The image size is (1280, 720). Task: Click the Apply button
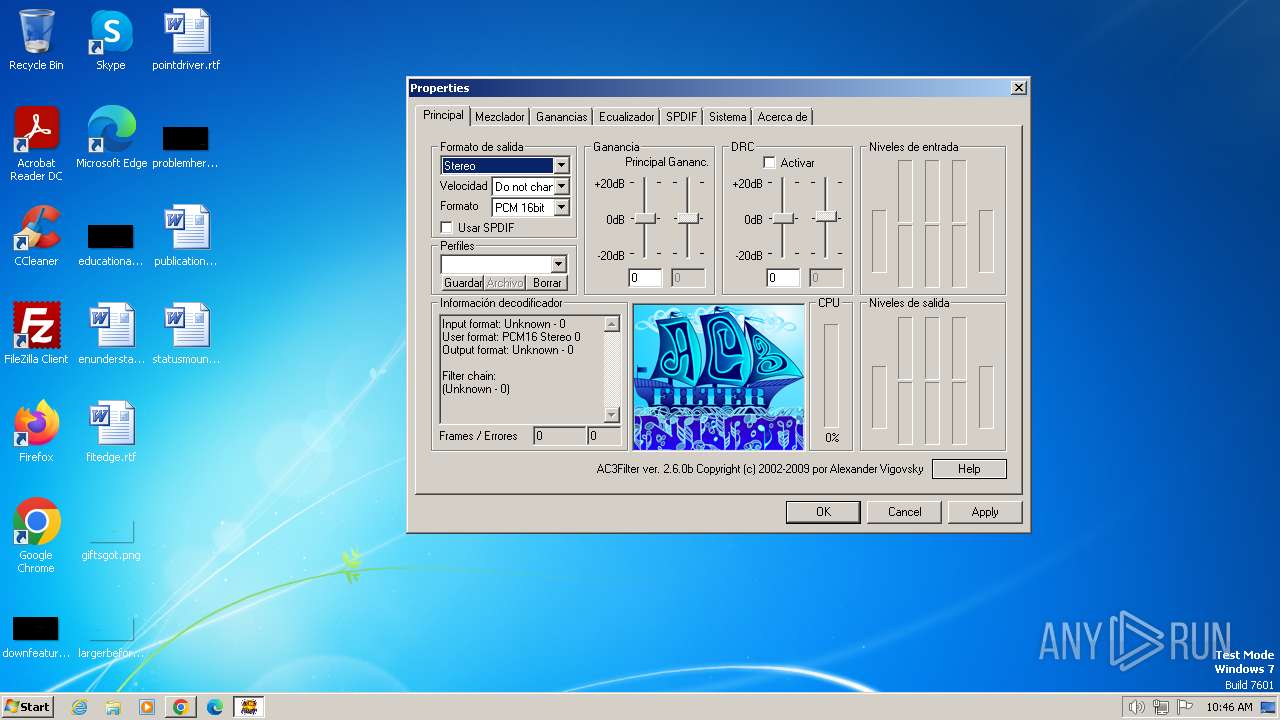(985, 512)
